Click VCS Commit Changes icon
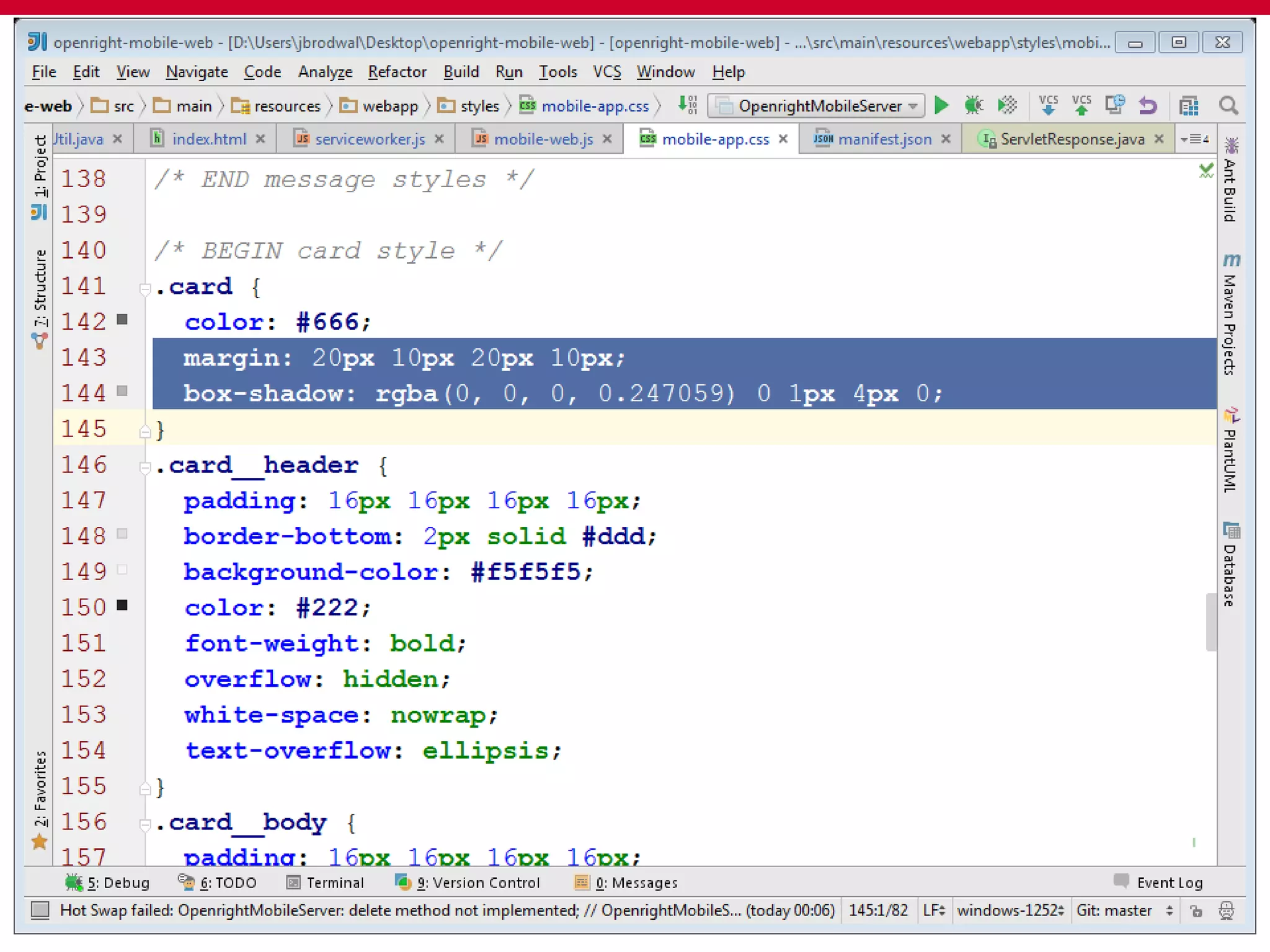Viewport: 1270px width, 952px height. pos(1081,106)
